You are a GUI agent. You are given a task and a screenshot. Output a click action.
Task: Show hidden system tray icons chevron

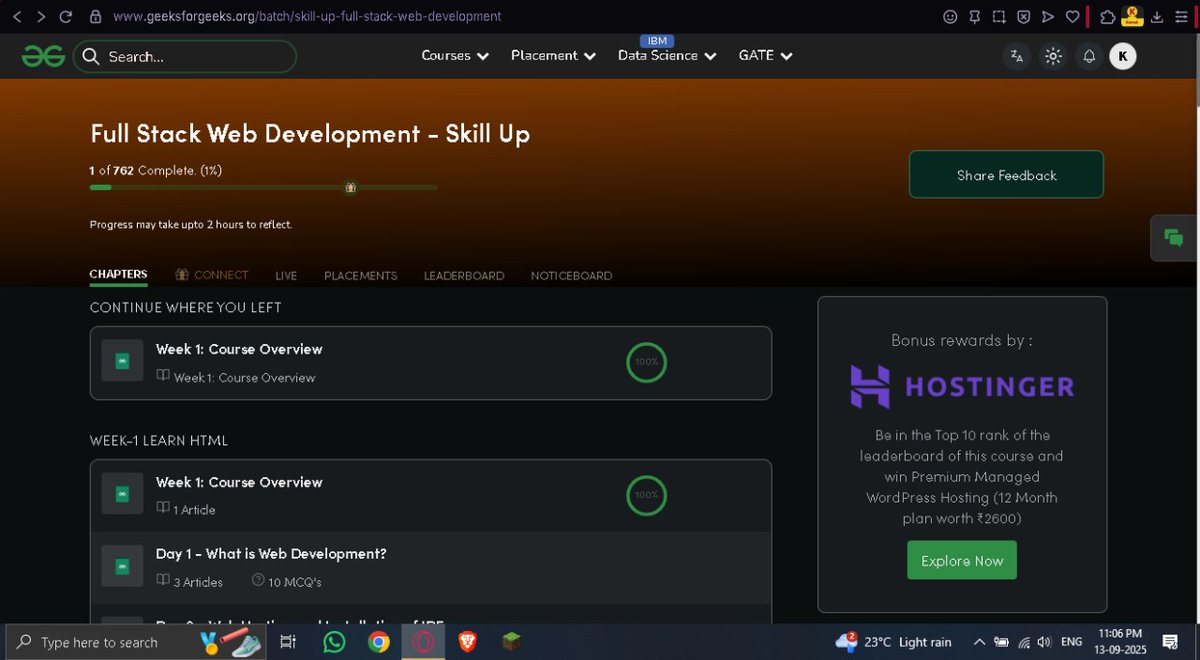pyautogui.click(x=978, y=642)
